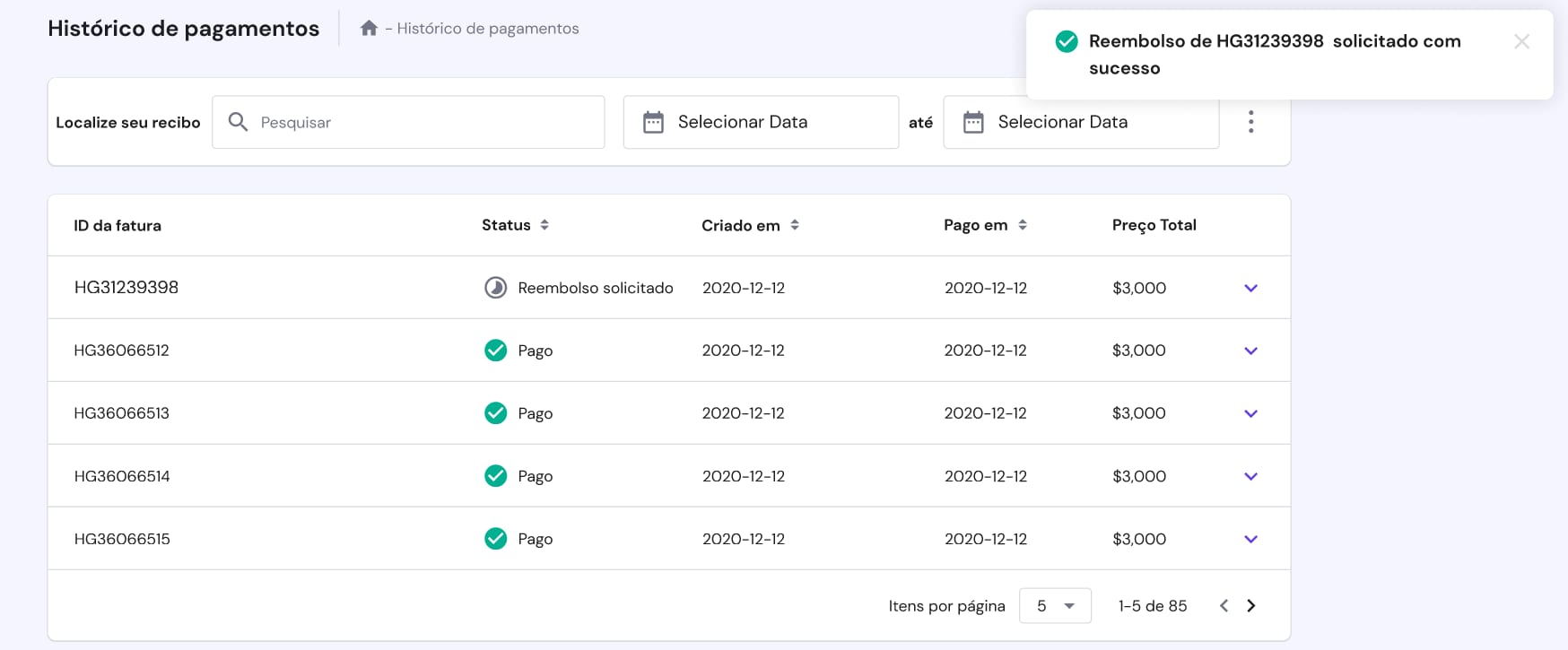1568x650 pixels.
Task: Sort by Criado em column
Action: 795,225
